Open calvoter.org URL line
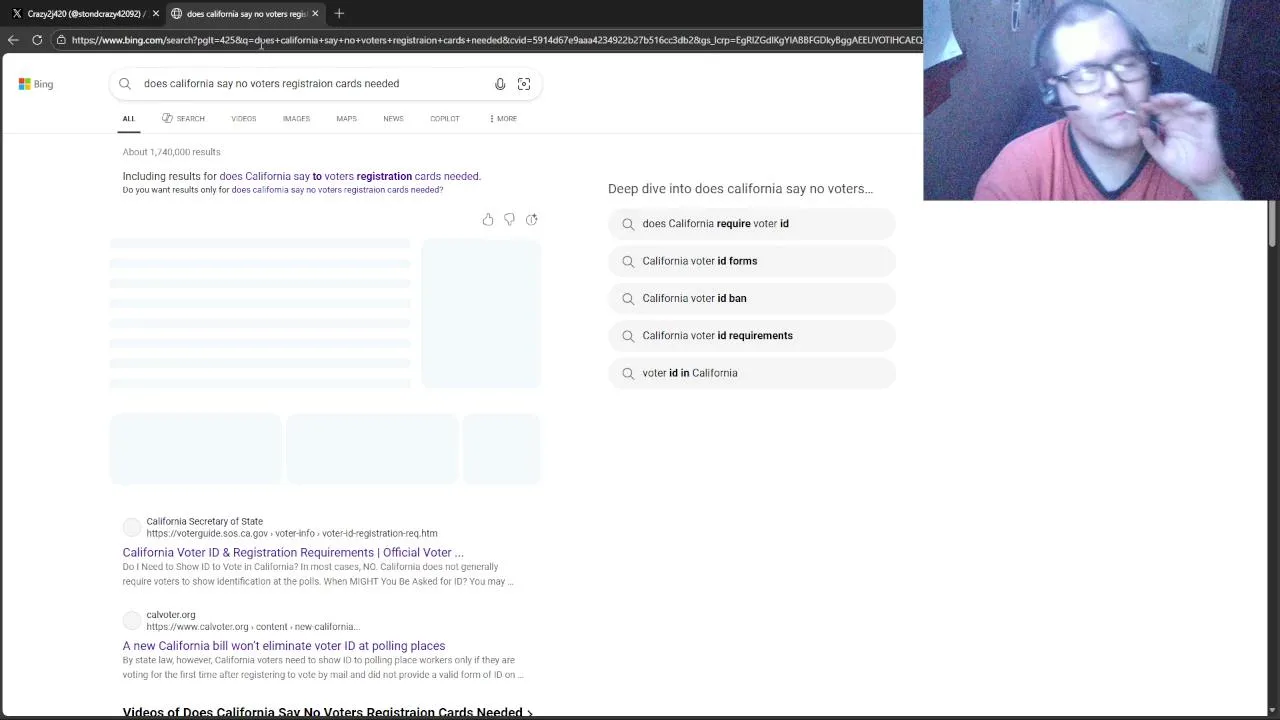1280x720 pixels. (252, 627)
